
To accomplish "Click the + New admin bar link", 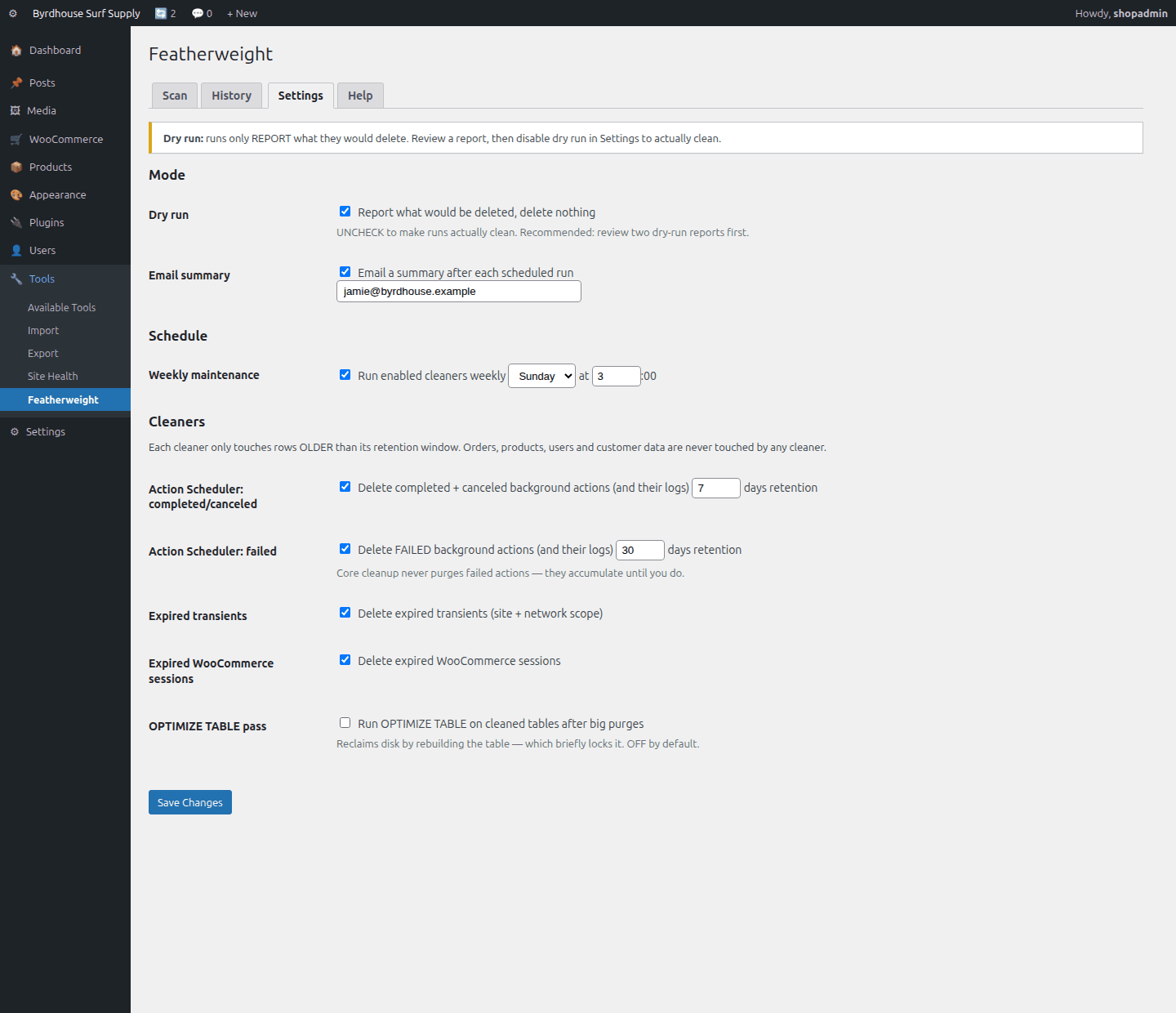I will point(242,14).
